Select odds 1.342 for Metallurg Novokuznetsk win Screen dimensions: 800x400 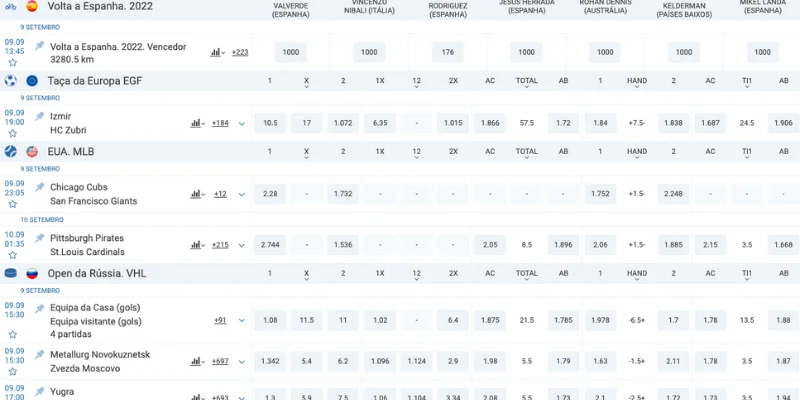(270, 361)
